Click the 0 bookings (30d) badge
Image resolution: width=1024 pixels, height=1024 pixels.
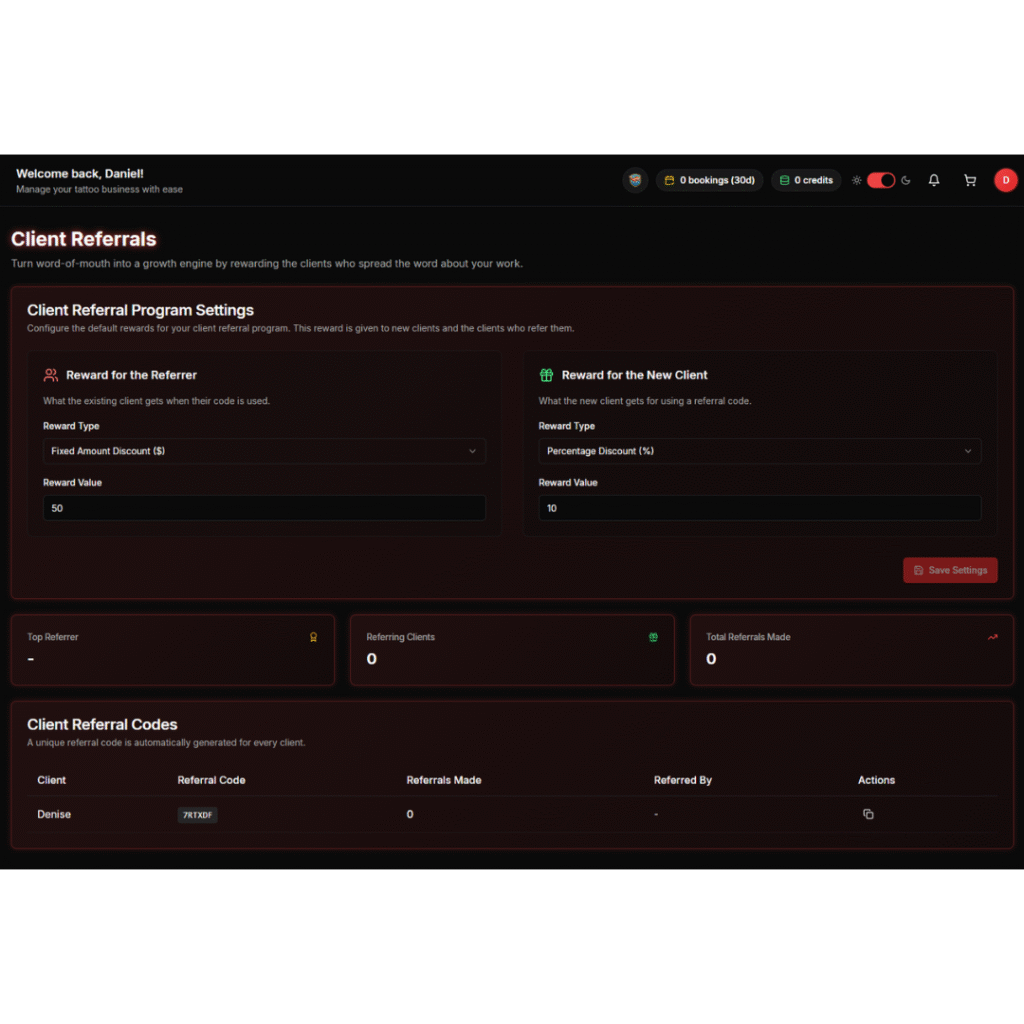pyautogui.click(x=709, y=181)
